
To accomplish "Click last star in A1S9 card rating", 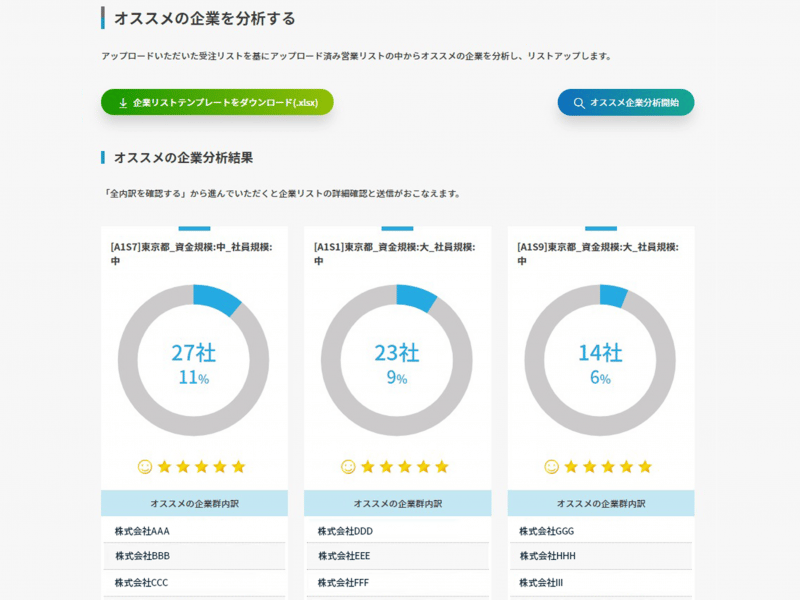I will pyautogui.click(x=645, y=466).
